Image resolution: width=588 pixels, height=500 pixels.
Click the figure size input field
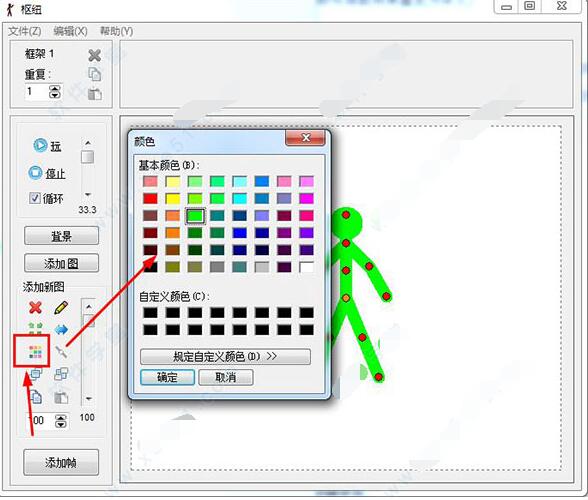pyautogui.click(x=41, y=420)
